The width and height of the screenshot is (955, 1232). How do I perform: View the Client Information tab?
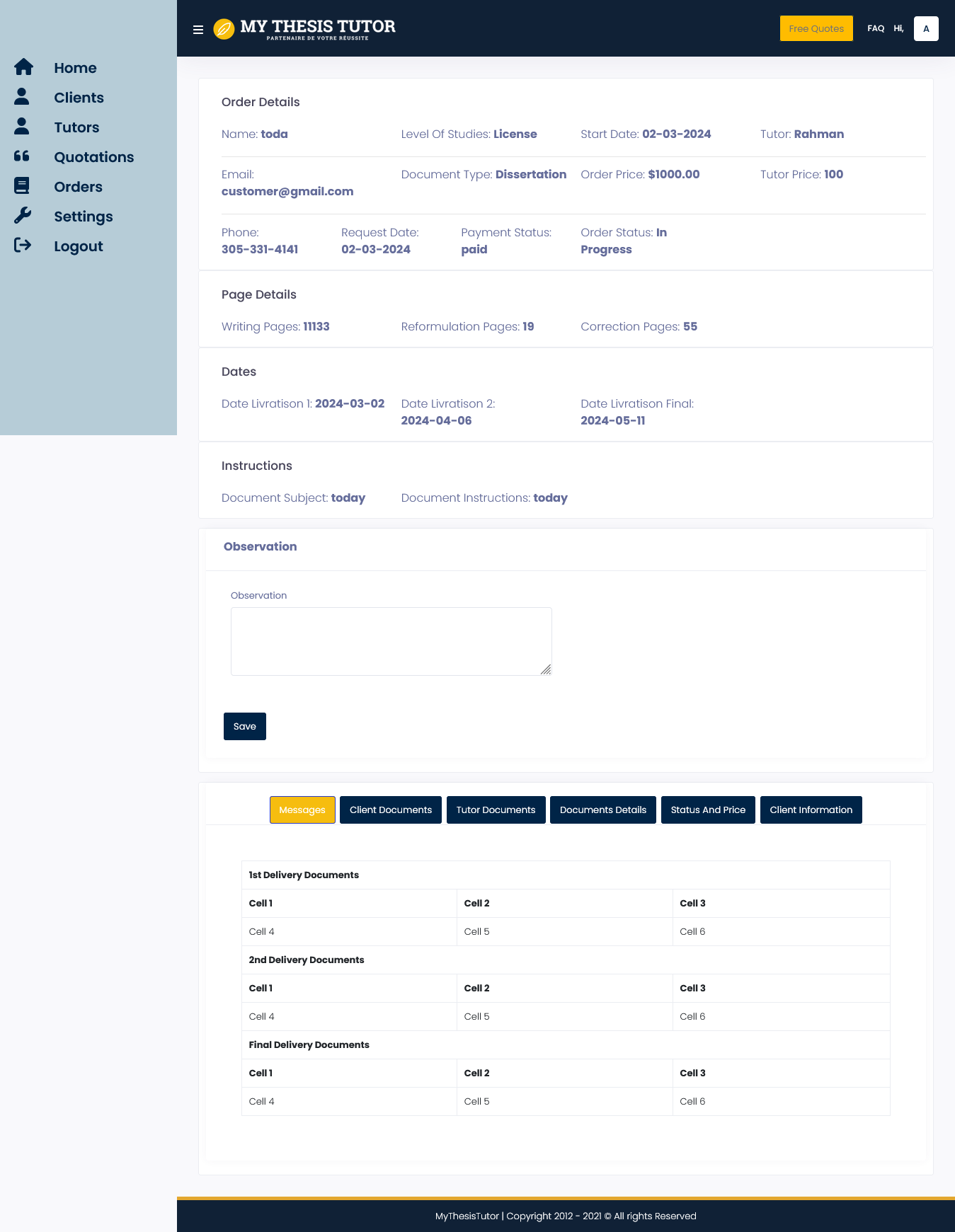[811, 810]
